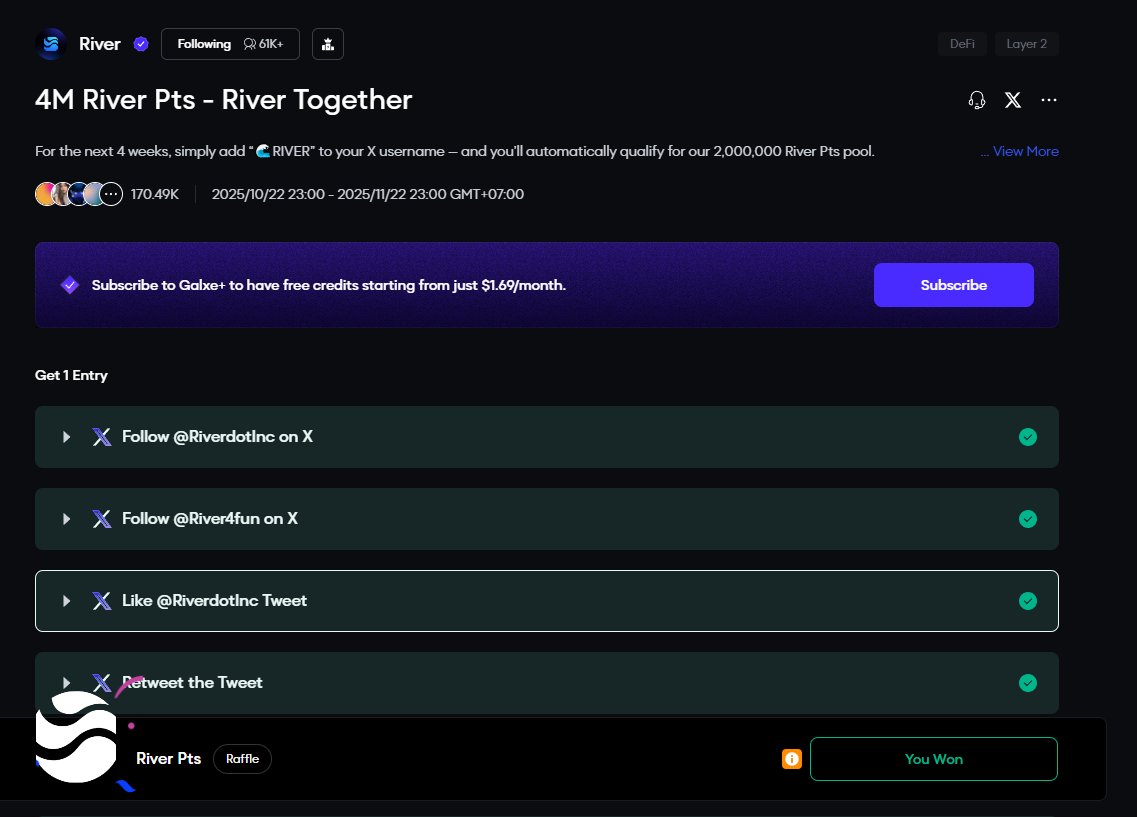Open the three-dot more options menu
This screenshot has height=817, width=1137.
[1049, 100]
